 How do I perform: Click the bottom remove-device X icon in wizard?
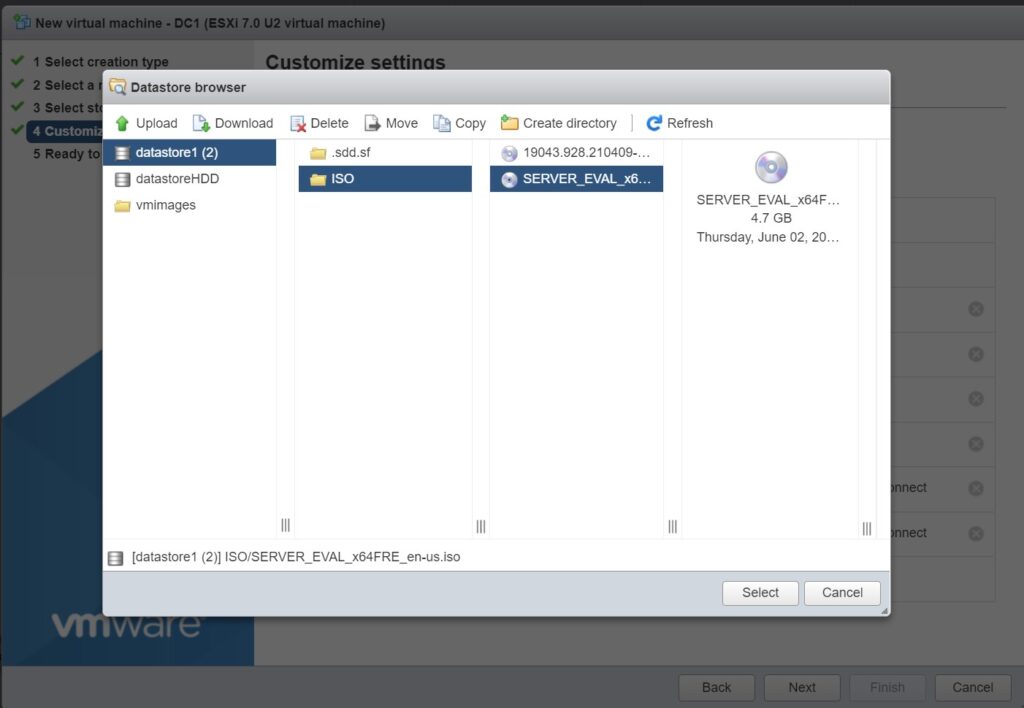pyautogui.click(x=976, y=534)
